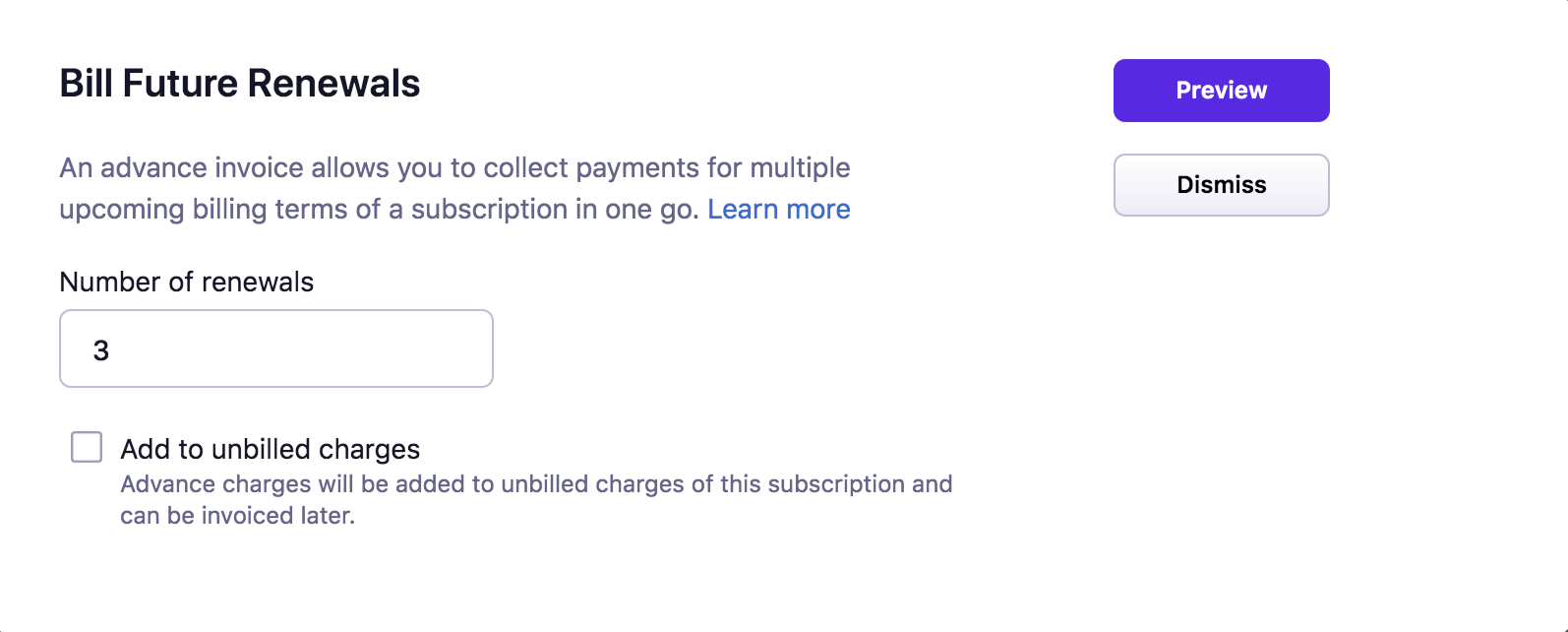The image size is (1568, 632).
Task: Click the 'upcoming billing terms' description text
Action: coord(381,210)
